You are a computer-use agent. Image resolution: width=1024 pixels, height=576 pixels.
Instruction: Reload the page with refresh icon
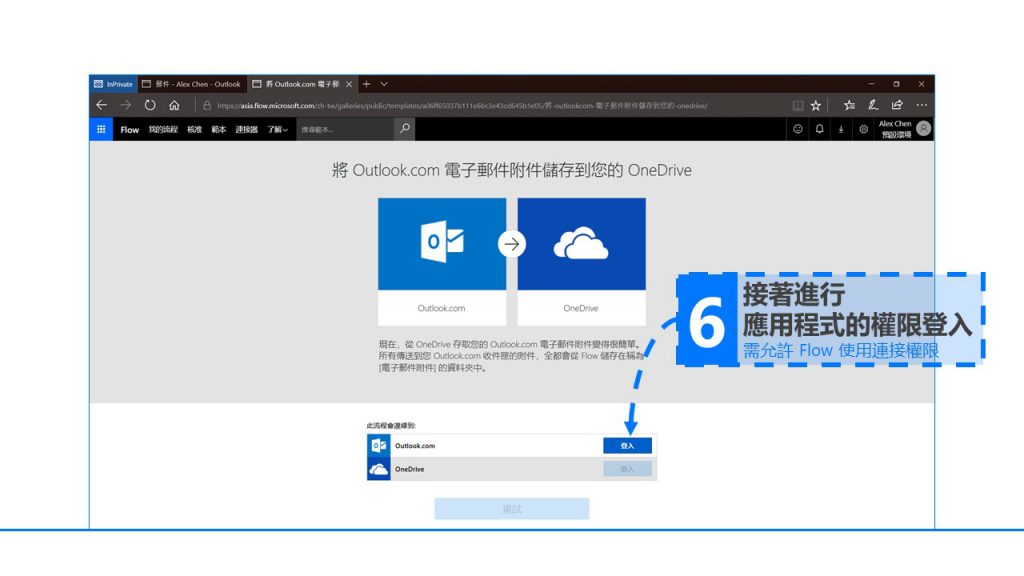pyautogui.click(x=150, y=104)
